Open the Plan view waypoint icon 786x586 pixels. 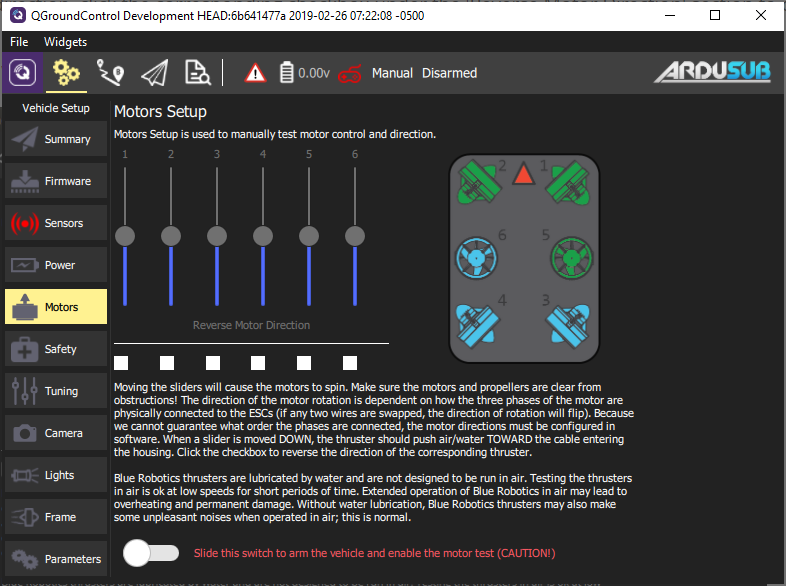point(110,73)
